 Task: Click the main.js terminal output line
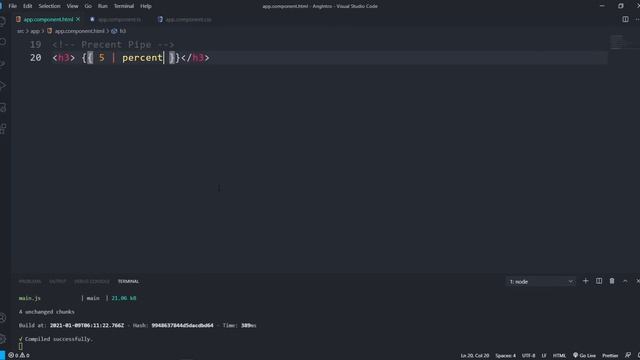78,298
